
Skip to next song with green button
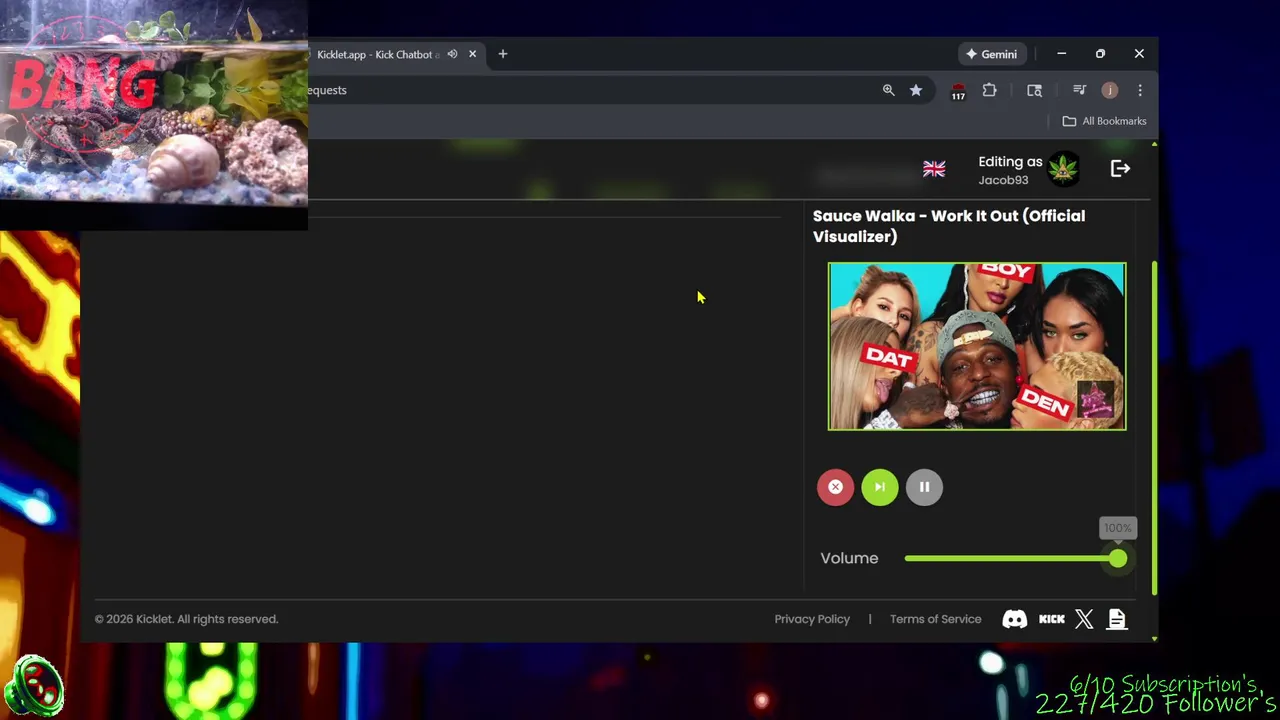coord(880,487)
